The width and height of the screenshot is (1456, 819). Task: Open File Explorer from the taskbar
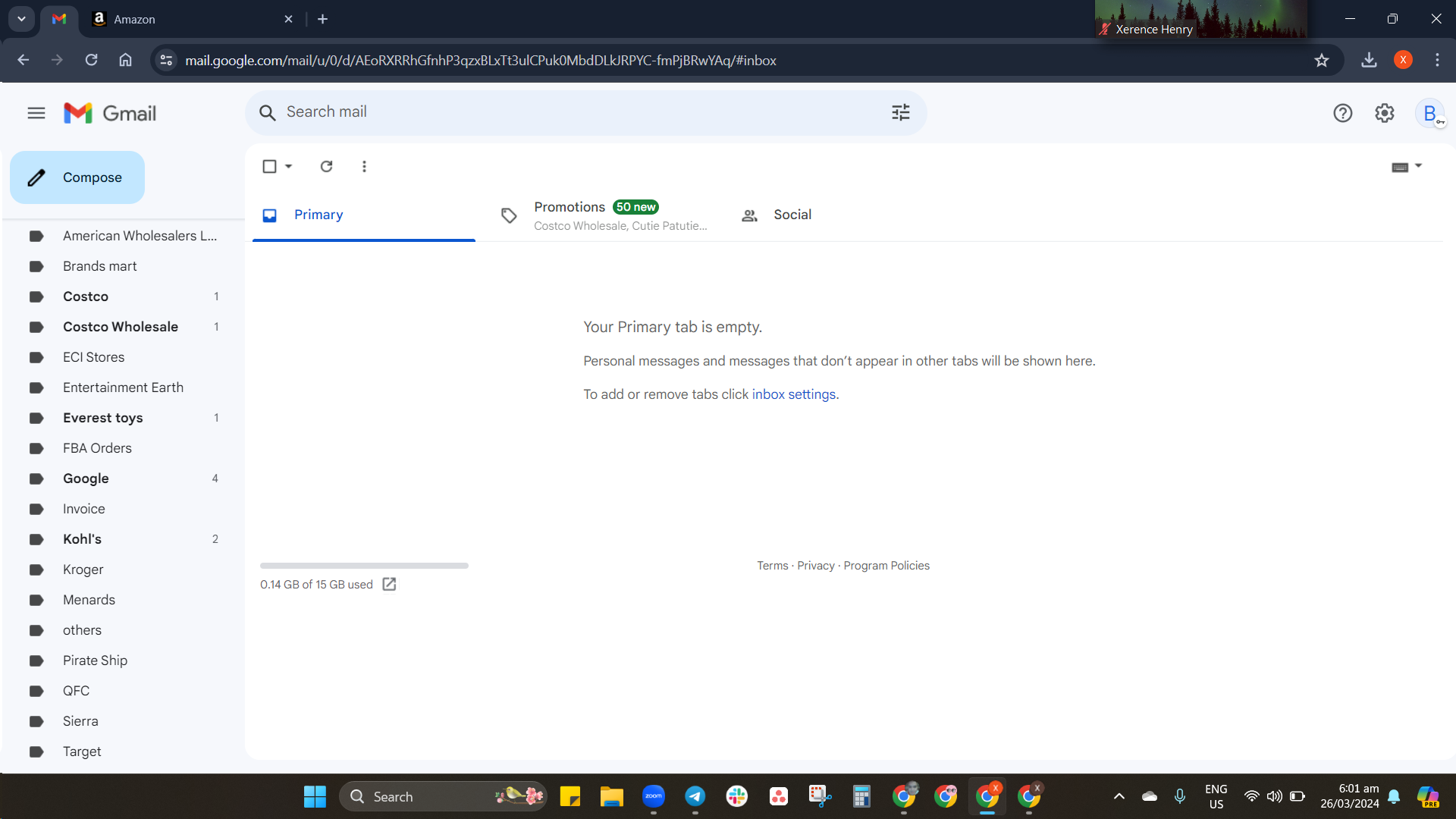tap(612, 796)
